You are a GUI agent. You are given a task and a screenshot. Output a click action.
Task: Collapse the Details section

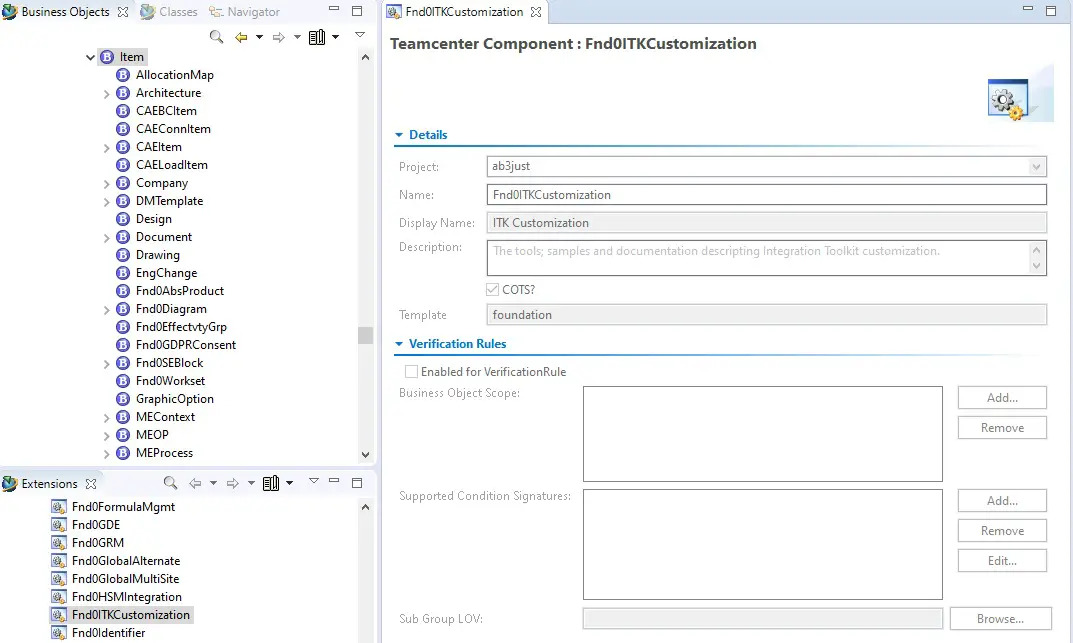[399, 135]
